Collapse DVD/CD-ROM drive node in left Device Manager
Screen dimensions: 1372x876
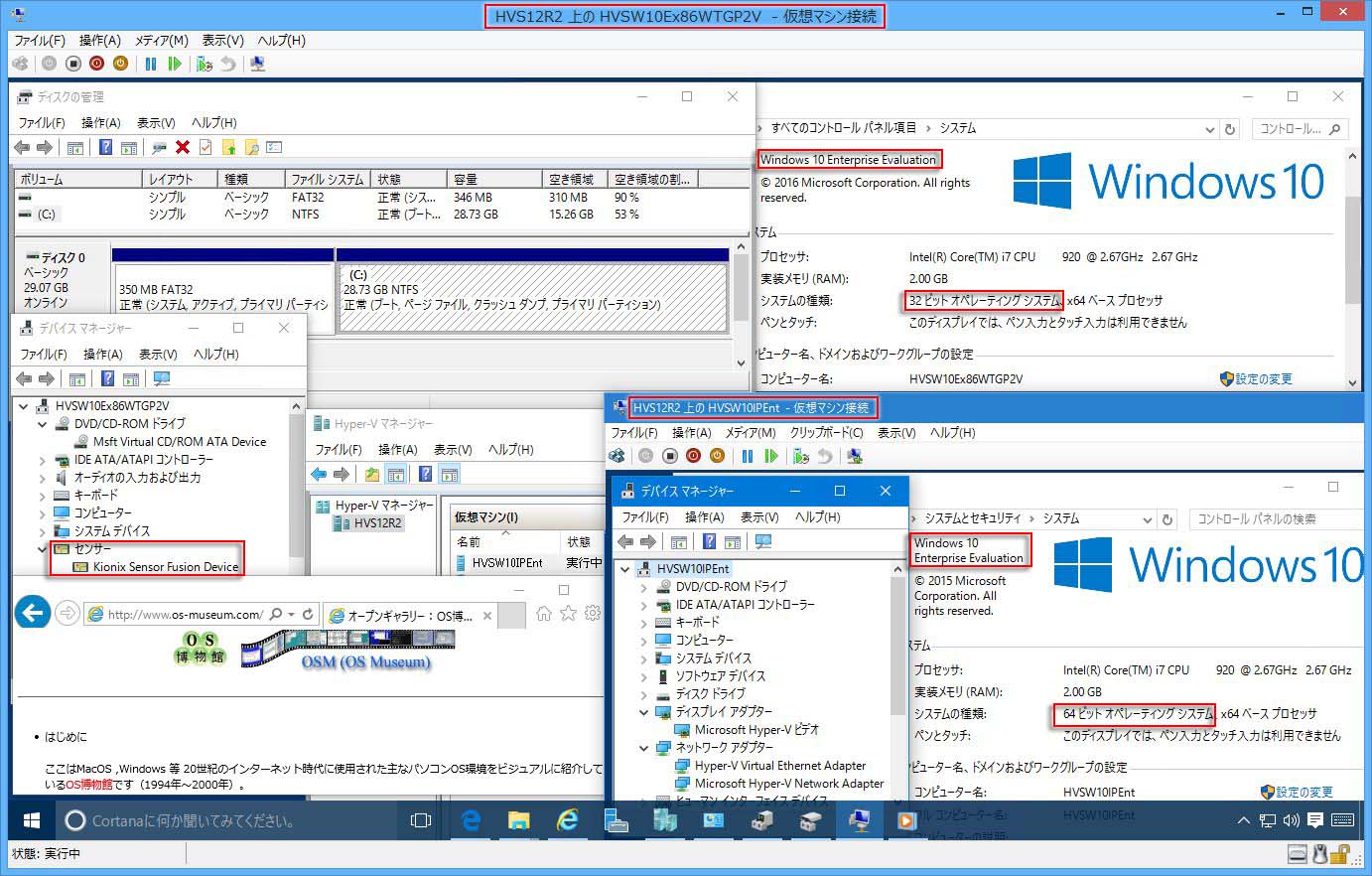pyautogui.click(x=43, y=424)
